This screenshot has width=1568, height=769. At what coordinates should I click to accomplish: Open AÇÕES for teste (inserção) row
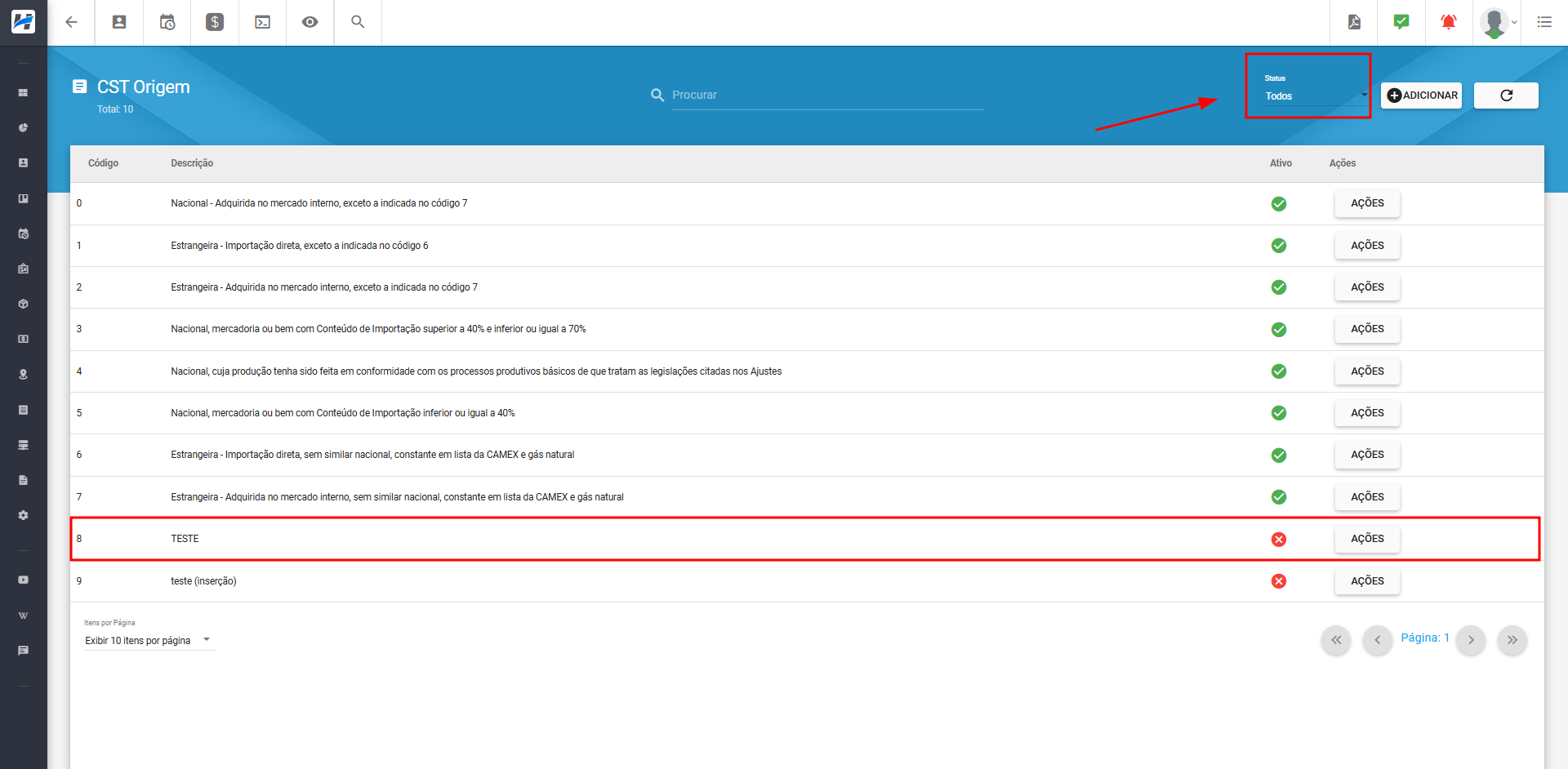(1367, 581)
